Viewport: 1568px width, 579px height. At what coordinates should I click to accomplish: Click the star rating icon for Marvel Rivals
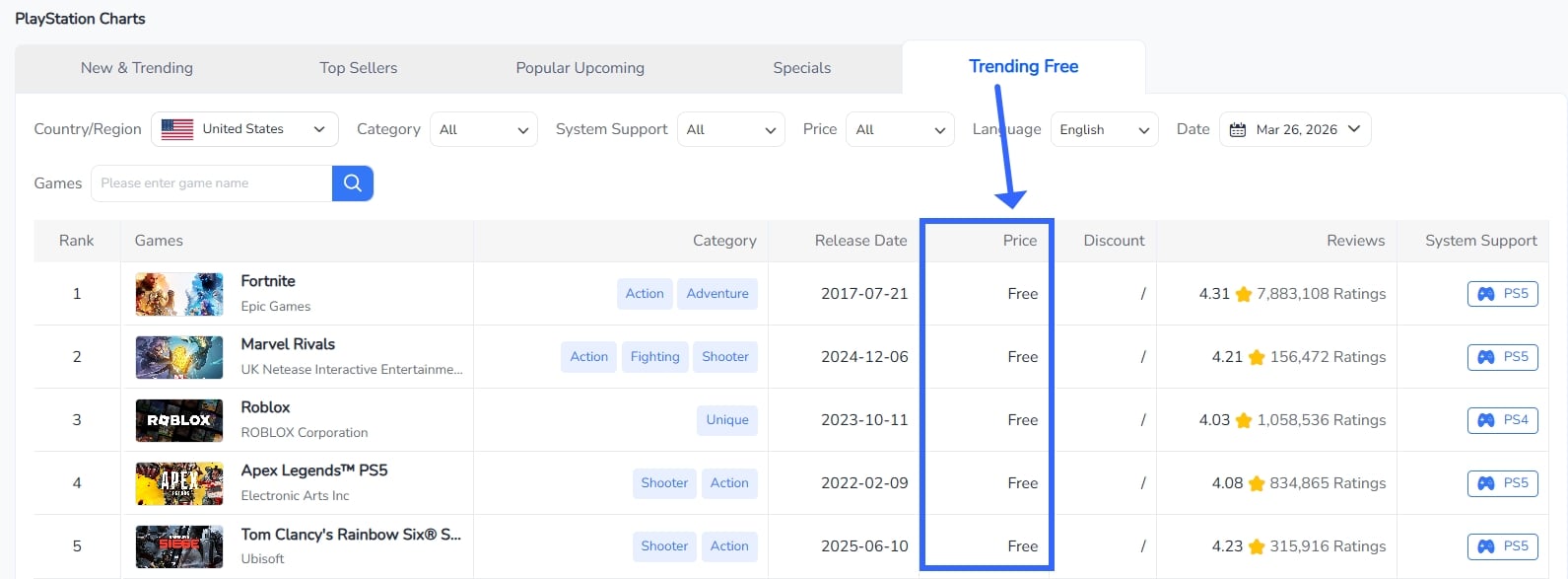1257,358
